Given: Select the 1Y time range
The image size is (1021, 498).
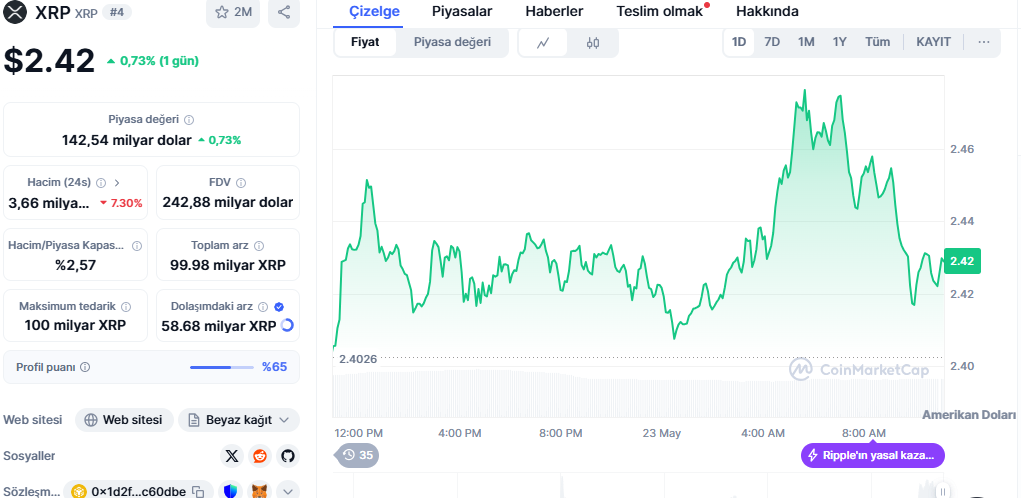Looking at the screenshot, I should point(840,42).
